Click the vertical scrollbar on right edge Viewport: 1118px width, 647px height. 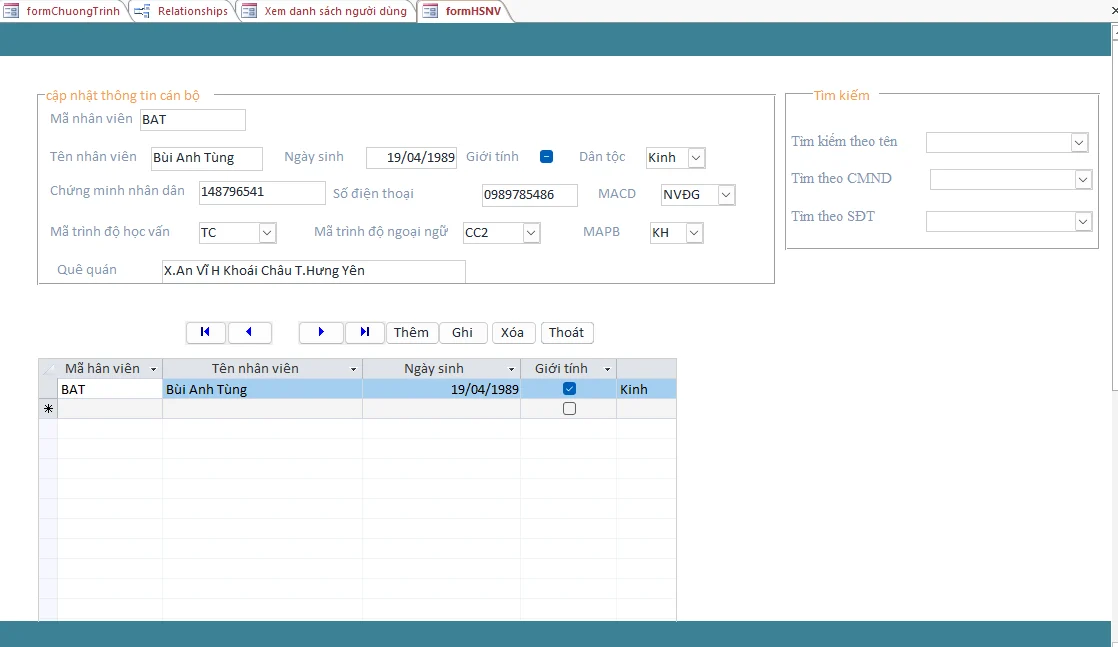1113,200
